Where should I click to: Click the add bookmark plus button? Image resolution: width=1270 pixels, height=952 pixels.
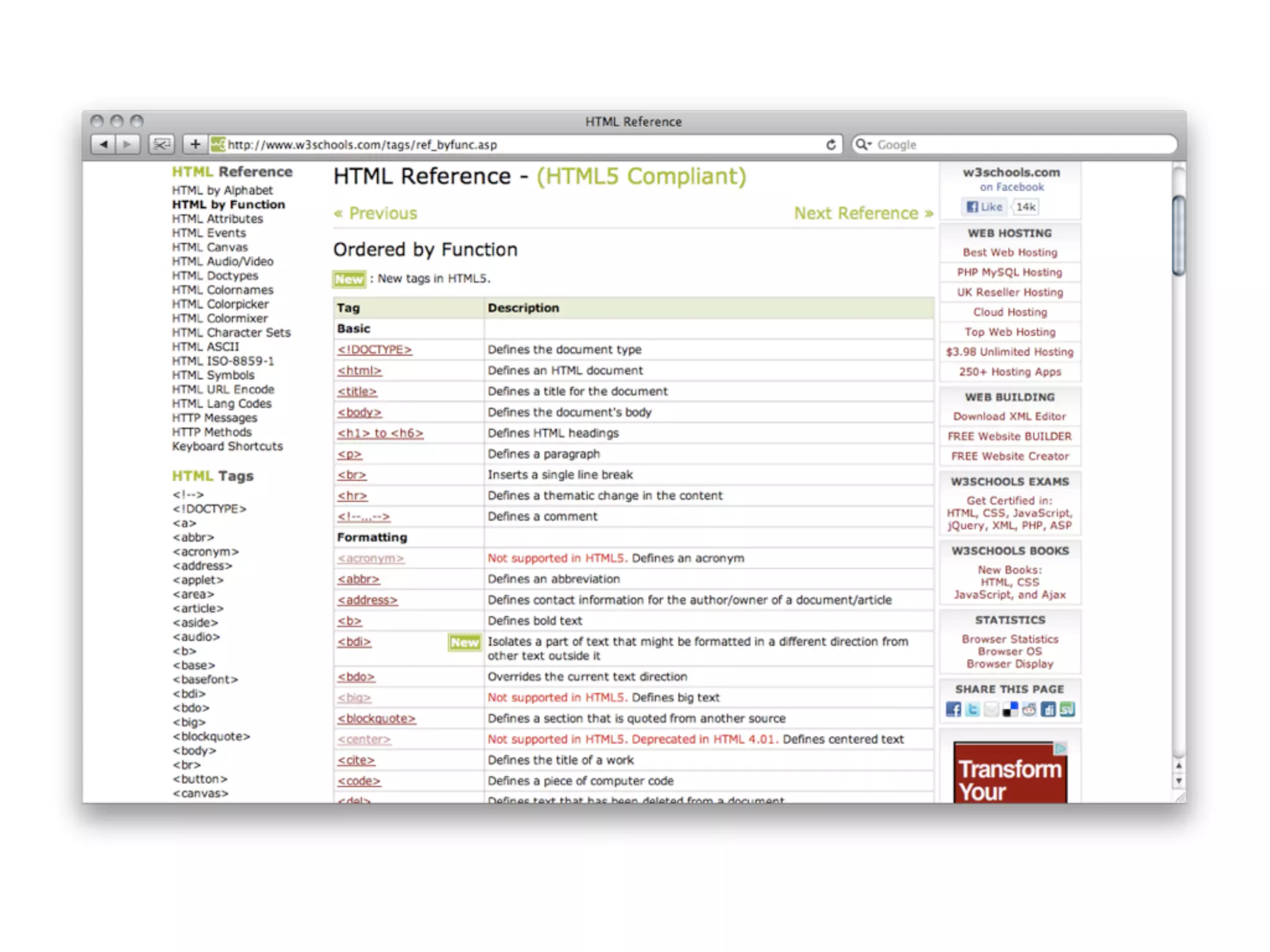195,144
